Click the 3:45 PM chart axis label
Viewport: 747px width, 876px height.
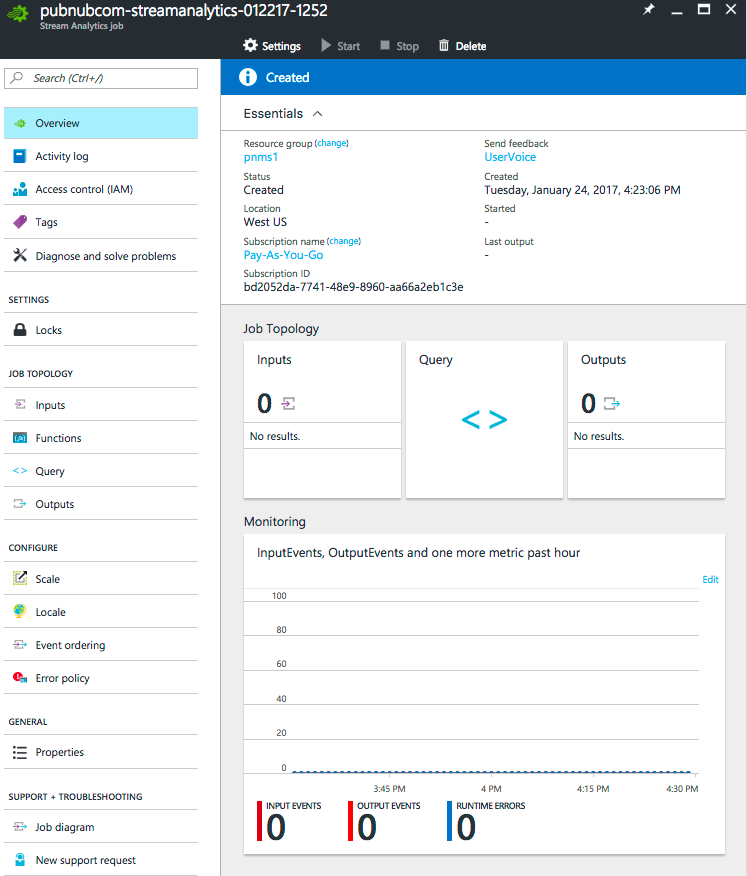click(x=389, y=789)
